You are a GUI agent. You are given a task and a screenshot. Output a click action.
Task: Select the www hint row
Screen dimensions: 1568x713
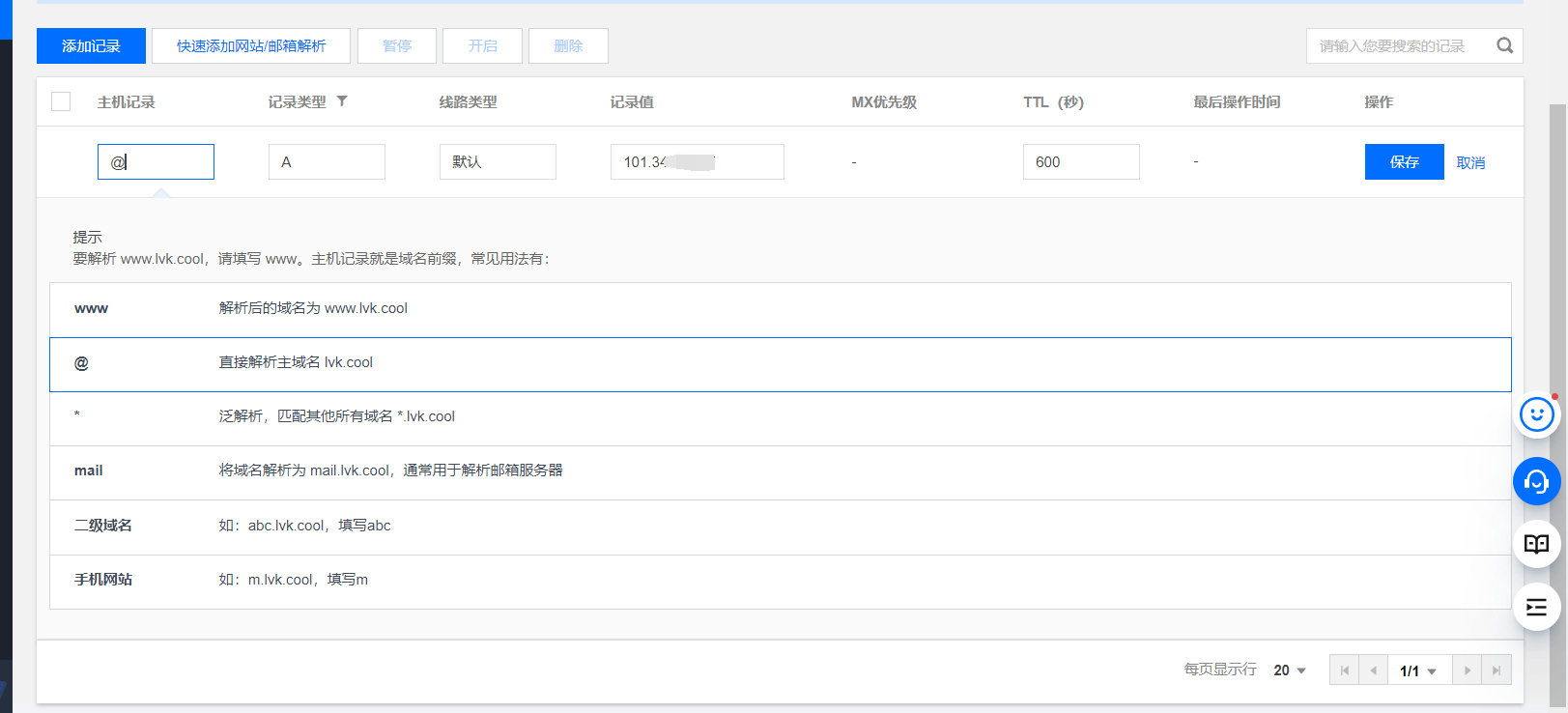781,309
